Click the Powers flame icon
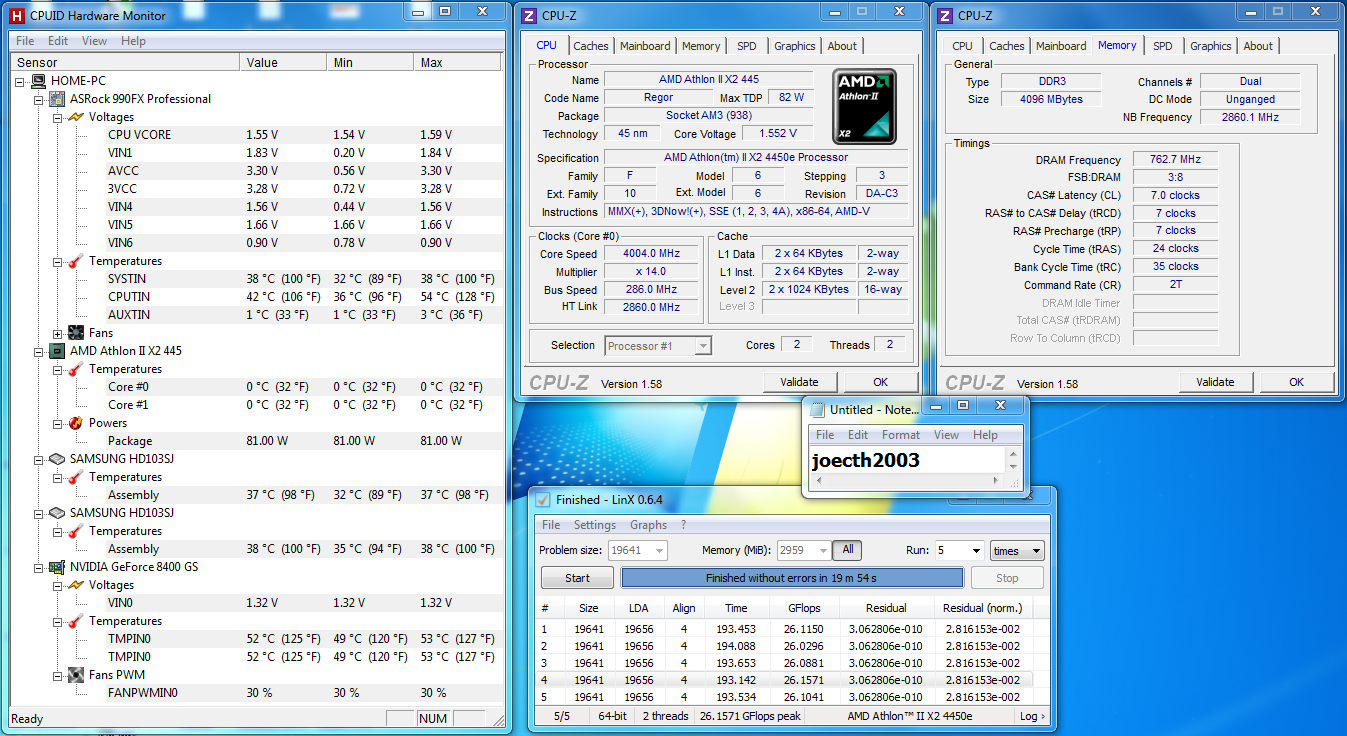The image size is (1347, 736). coord(76,423)
